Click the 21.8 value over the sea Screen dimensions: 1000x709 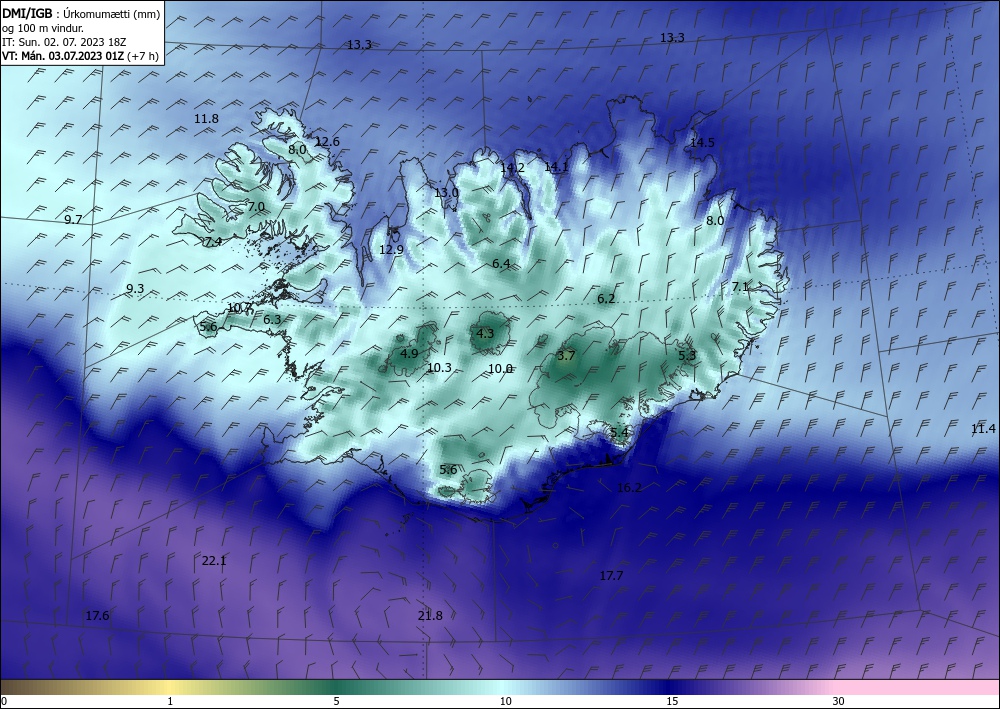point(430,616)
